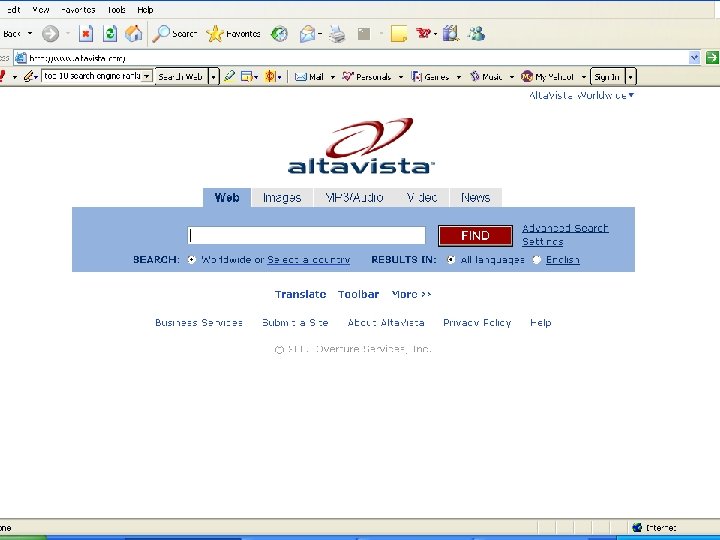Expand the address bar dropdown arrow
This screenshot has height=540, width=720.
coord(694,57)
